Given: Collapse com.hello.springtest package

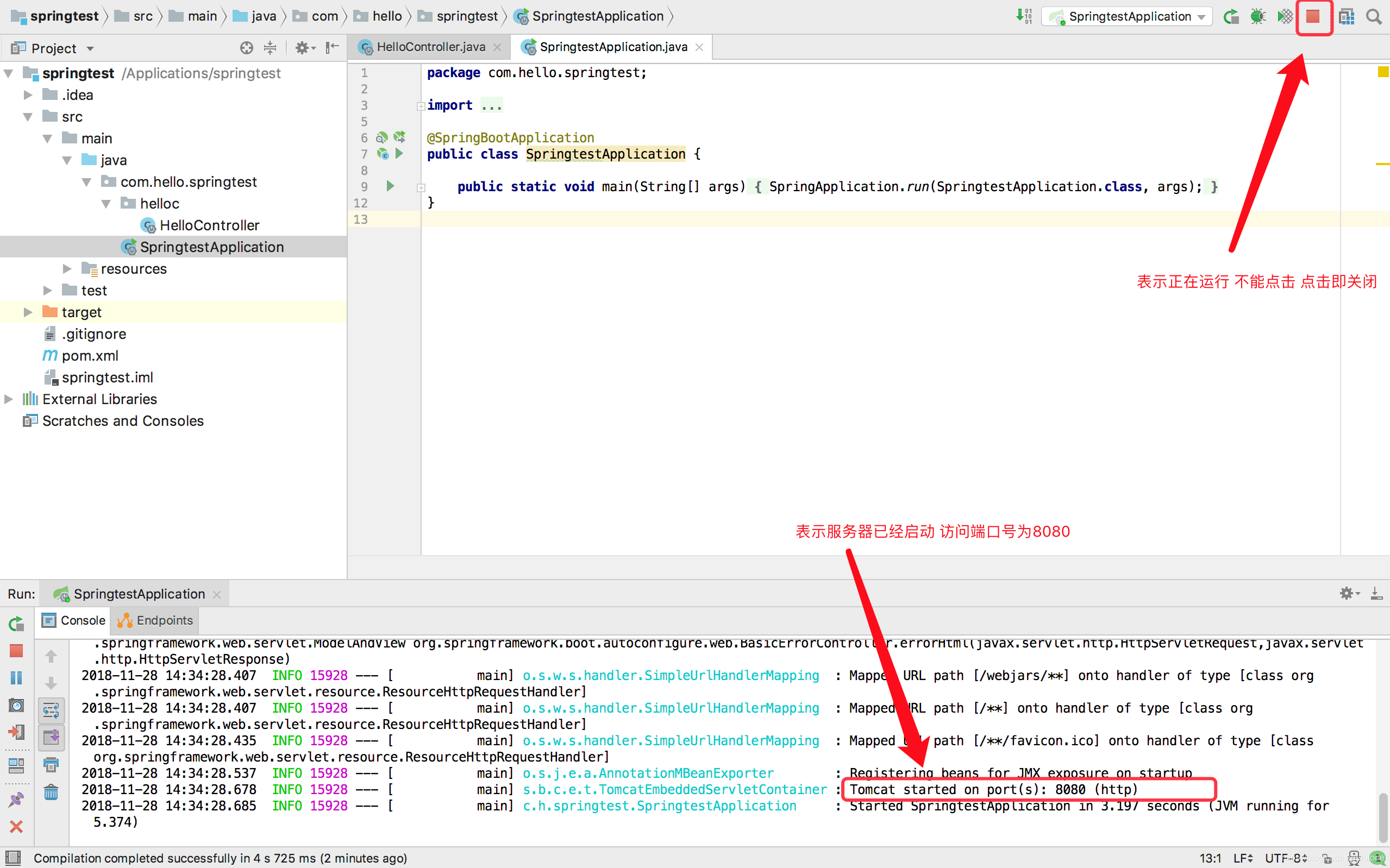Looking at the screenshot, I should pos(87,183).
